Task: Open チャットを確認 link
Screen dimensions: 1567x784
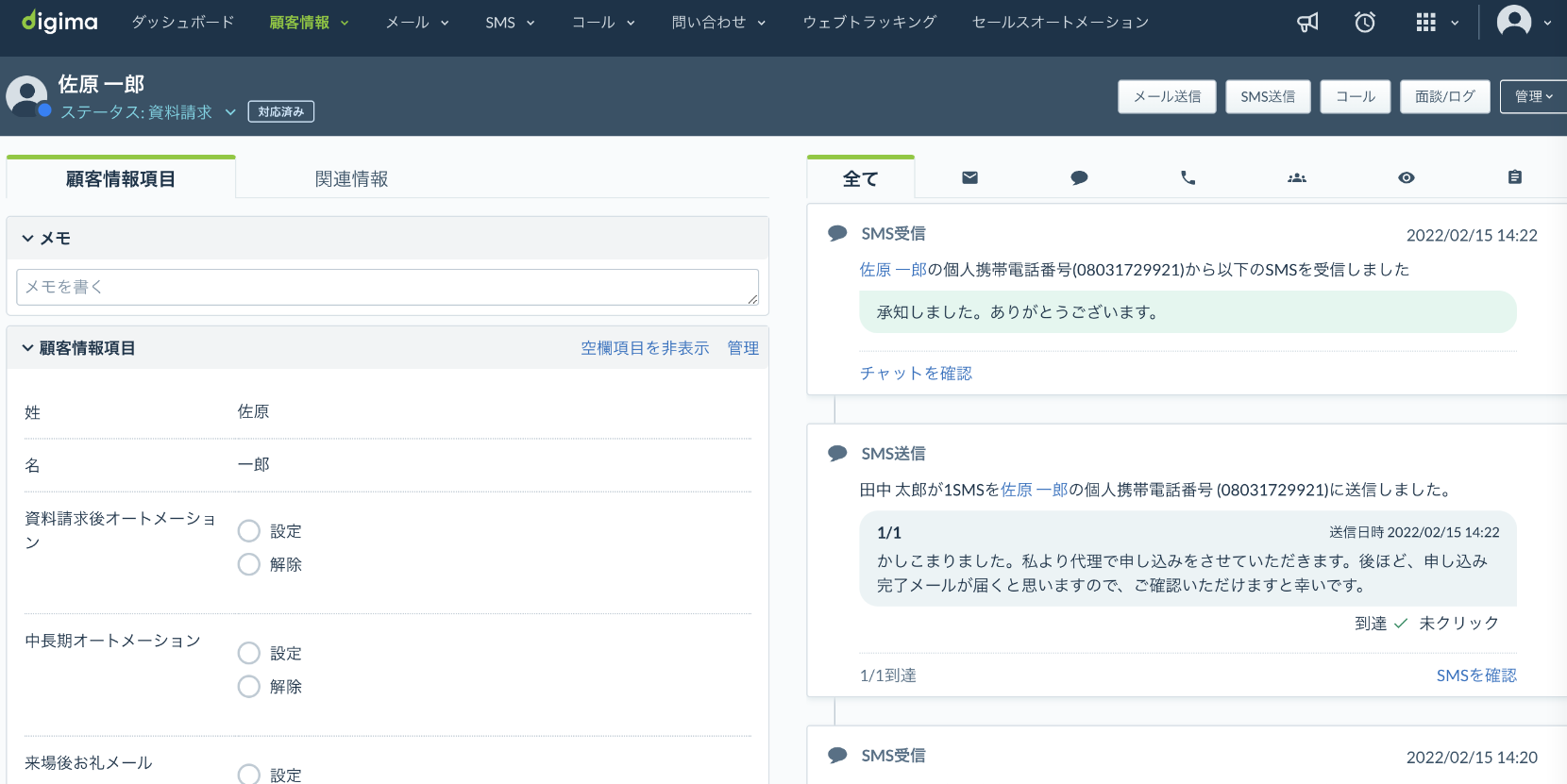Action: (x=916, y=374)
